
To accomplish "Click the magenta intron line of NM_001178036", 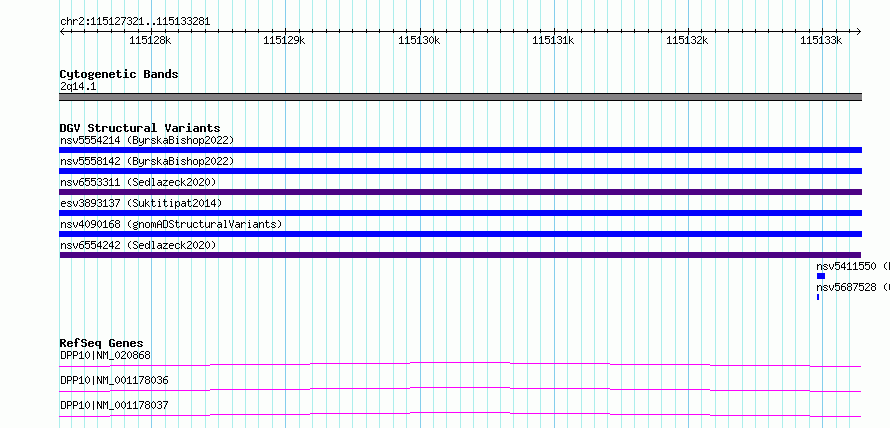I will click(460, 389).
